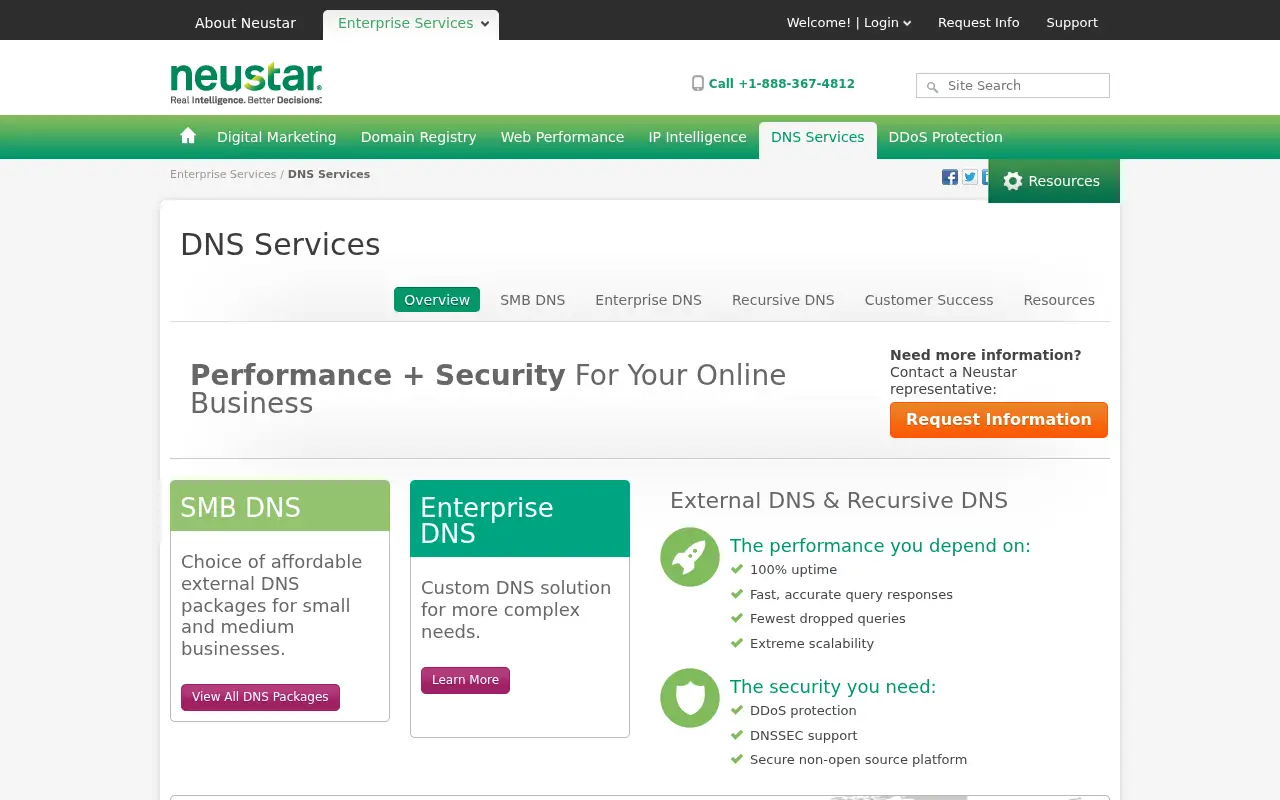This screenshot has width=1280, height=800.
Task: Click the orange Request Information button
Action: (999, 420)
